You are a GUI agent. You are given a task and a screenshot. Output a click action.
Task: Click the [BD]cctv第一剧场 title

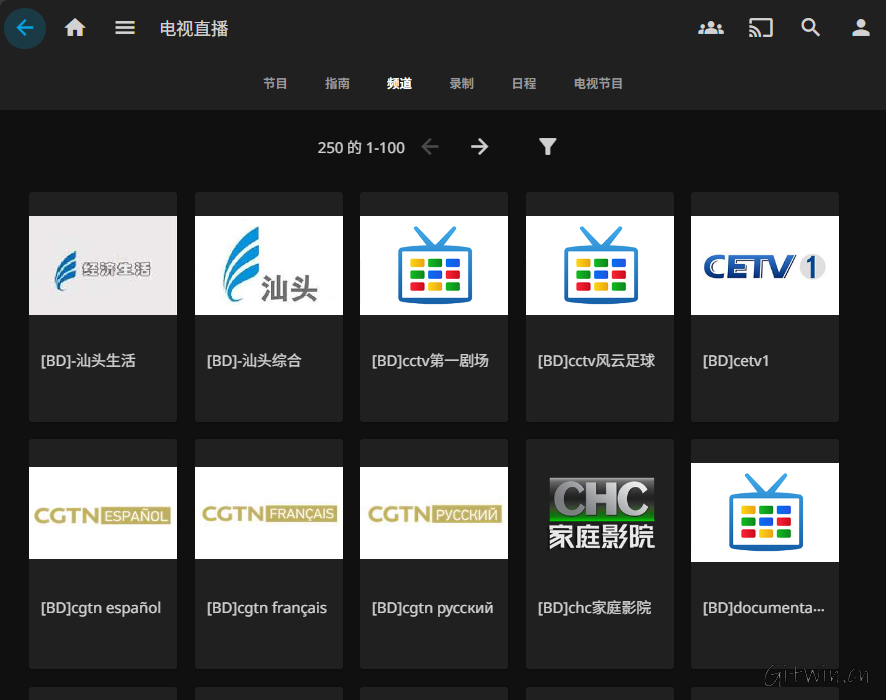tap(430, 360)
